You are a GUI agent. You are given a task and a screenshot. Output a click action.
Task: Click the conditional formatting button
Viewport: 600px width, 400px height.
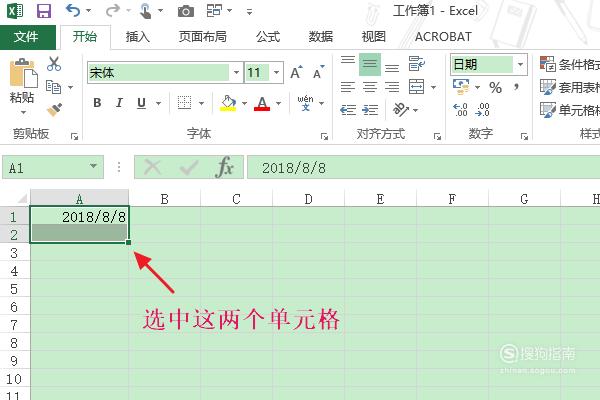click(569, 64)
